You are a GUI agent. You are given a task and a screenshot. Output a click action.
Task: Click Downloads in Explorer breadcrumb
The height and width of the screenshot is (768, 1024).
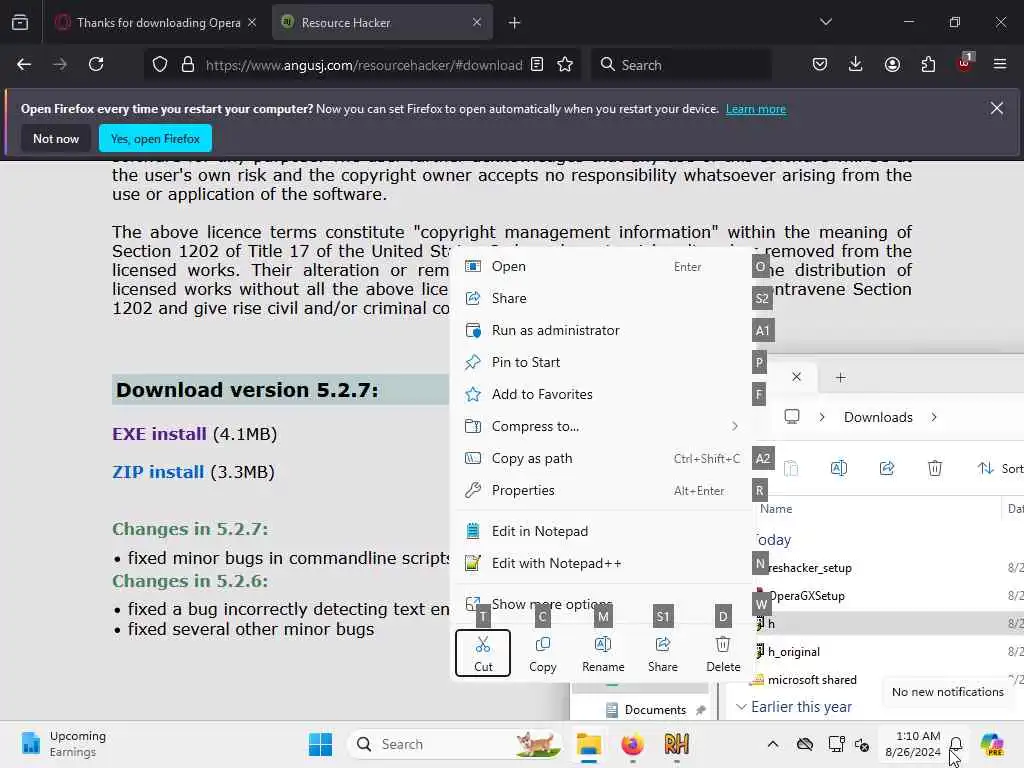pyautogui.click(x=878, y=417)
